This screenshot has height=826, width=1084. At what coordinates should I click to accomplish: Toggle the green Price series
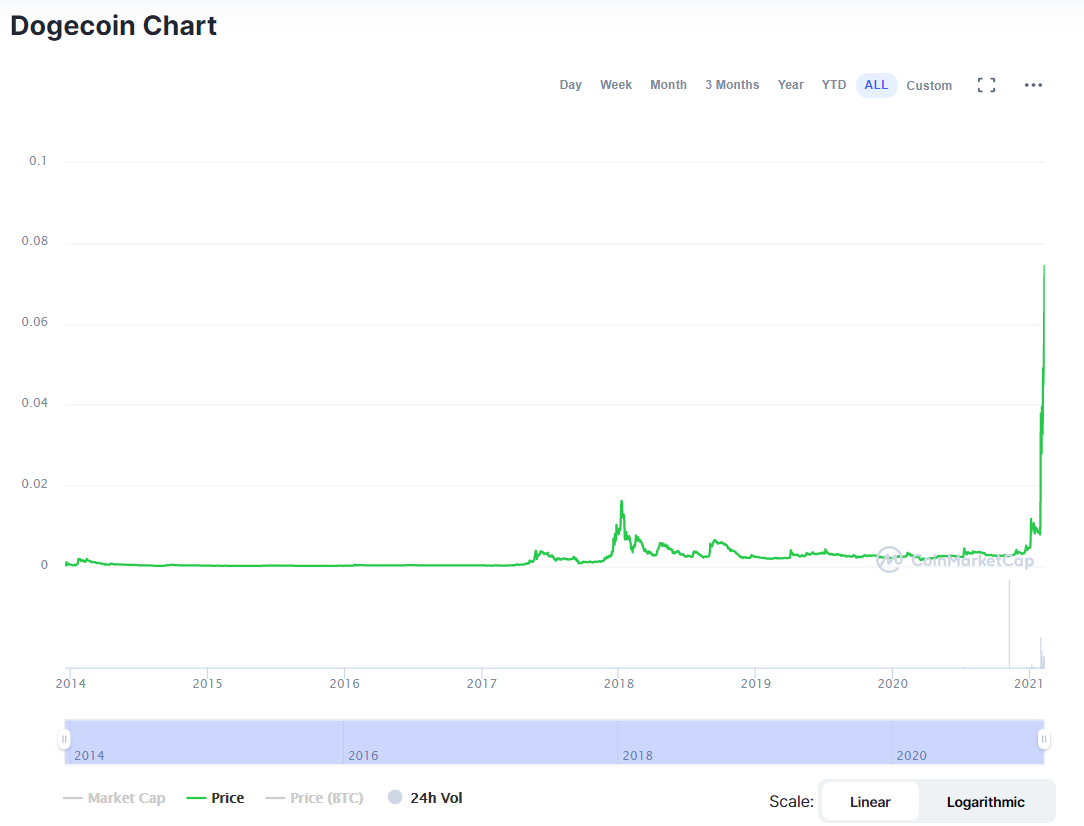pyautogui.click(x=215, y=798)
